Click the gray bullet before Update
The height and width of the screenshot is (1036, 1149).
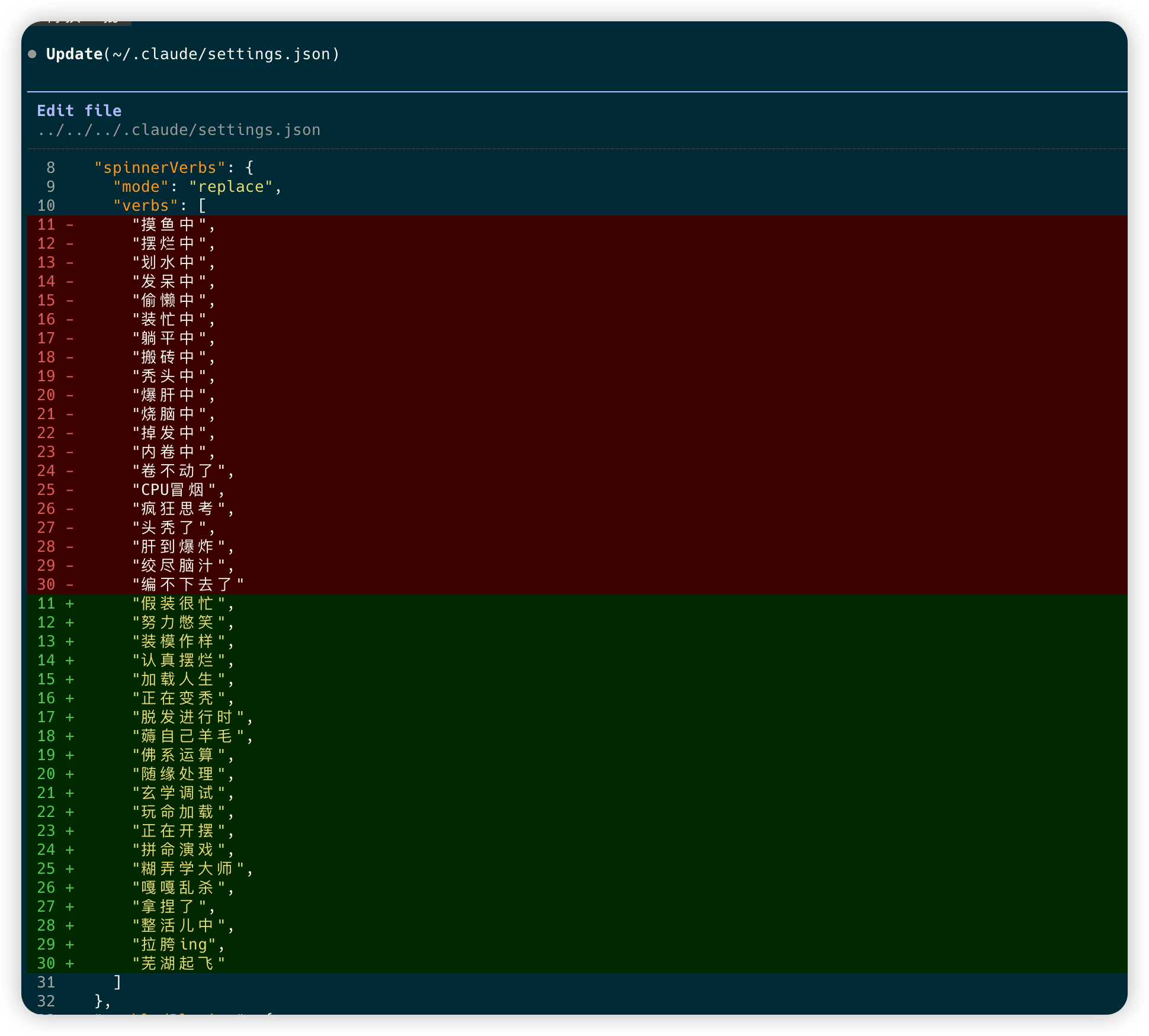click(x=33, y=54)
